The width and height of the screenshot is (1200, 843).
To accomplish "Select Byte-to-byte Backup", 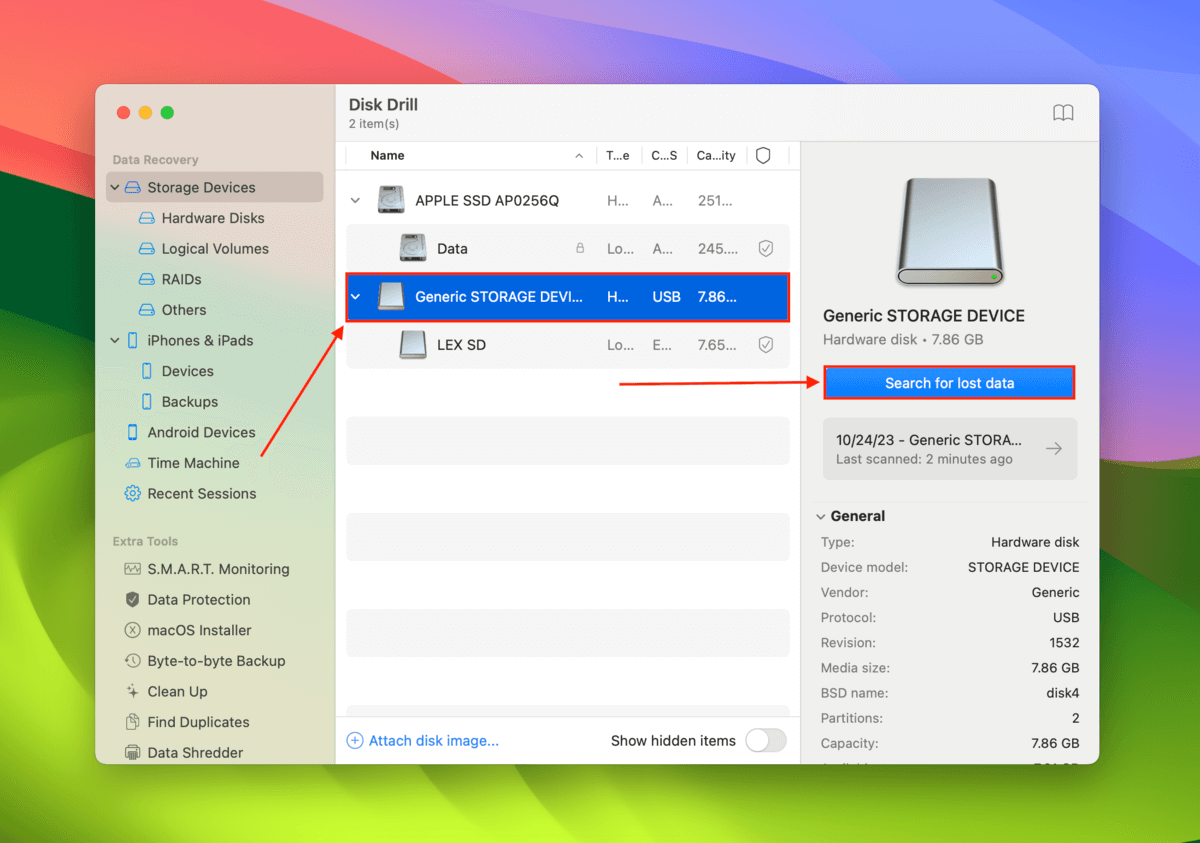I will click(205, 661).
